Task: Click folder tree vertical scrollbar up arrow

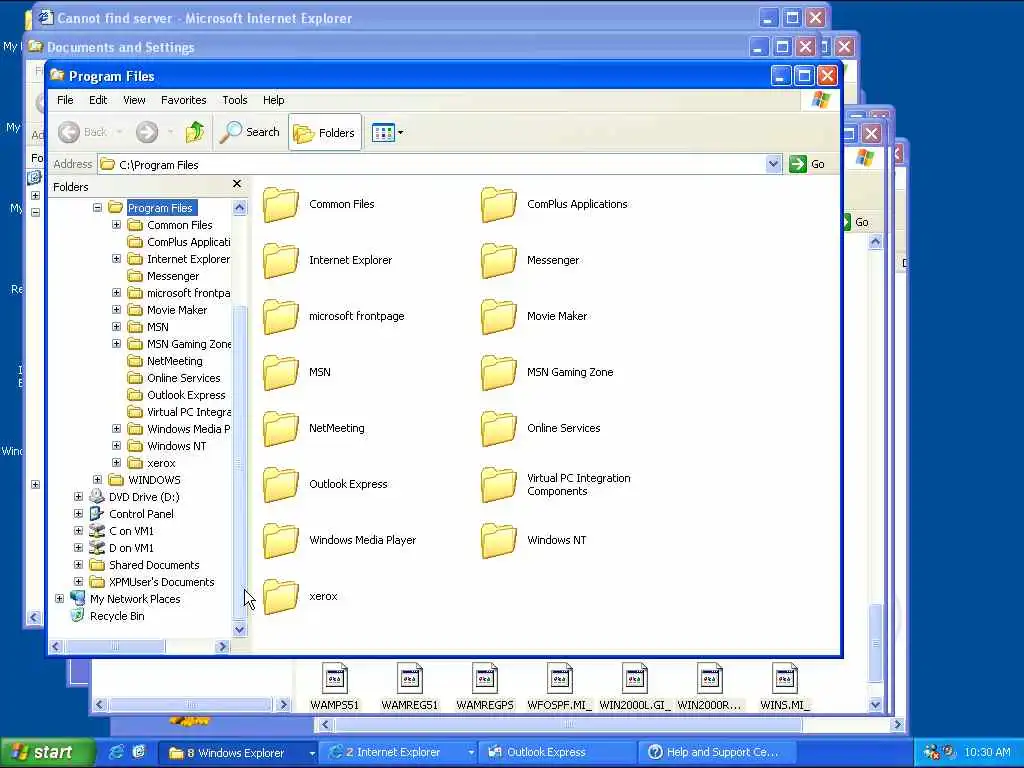Action: point(240,208)
